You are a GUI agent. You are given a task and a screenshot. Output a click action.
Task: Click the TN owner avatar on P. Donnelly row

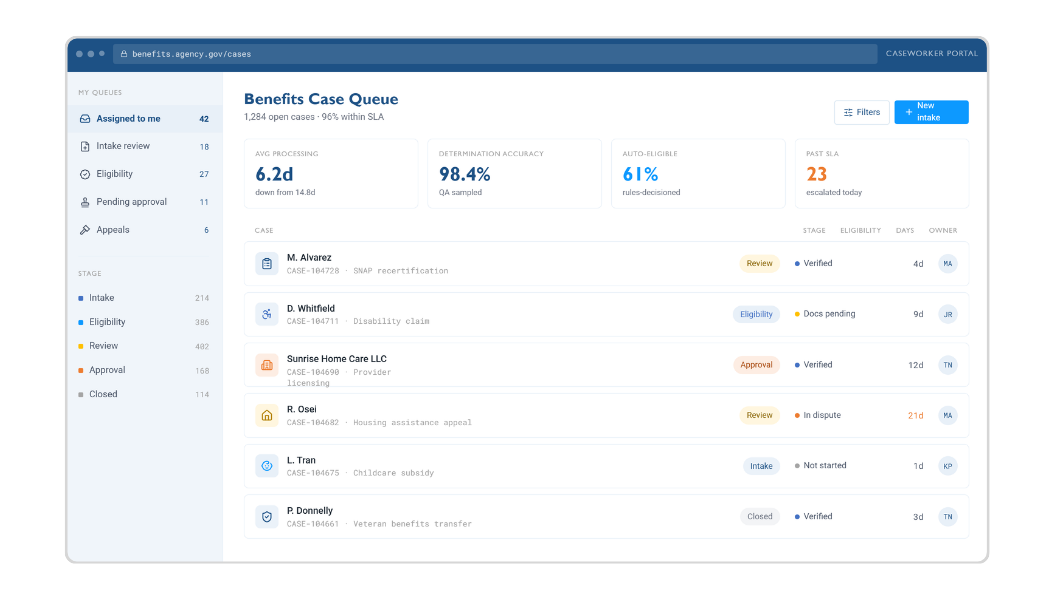(x=948, y=516)
